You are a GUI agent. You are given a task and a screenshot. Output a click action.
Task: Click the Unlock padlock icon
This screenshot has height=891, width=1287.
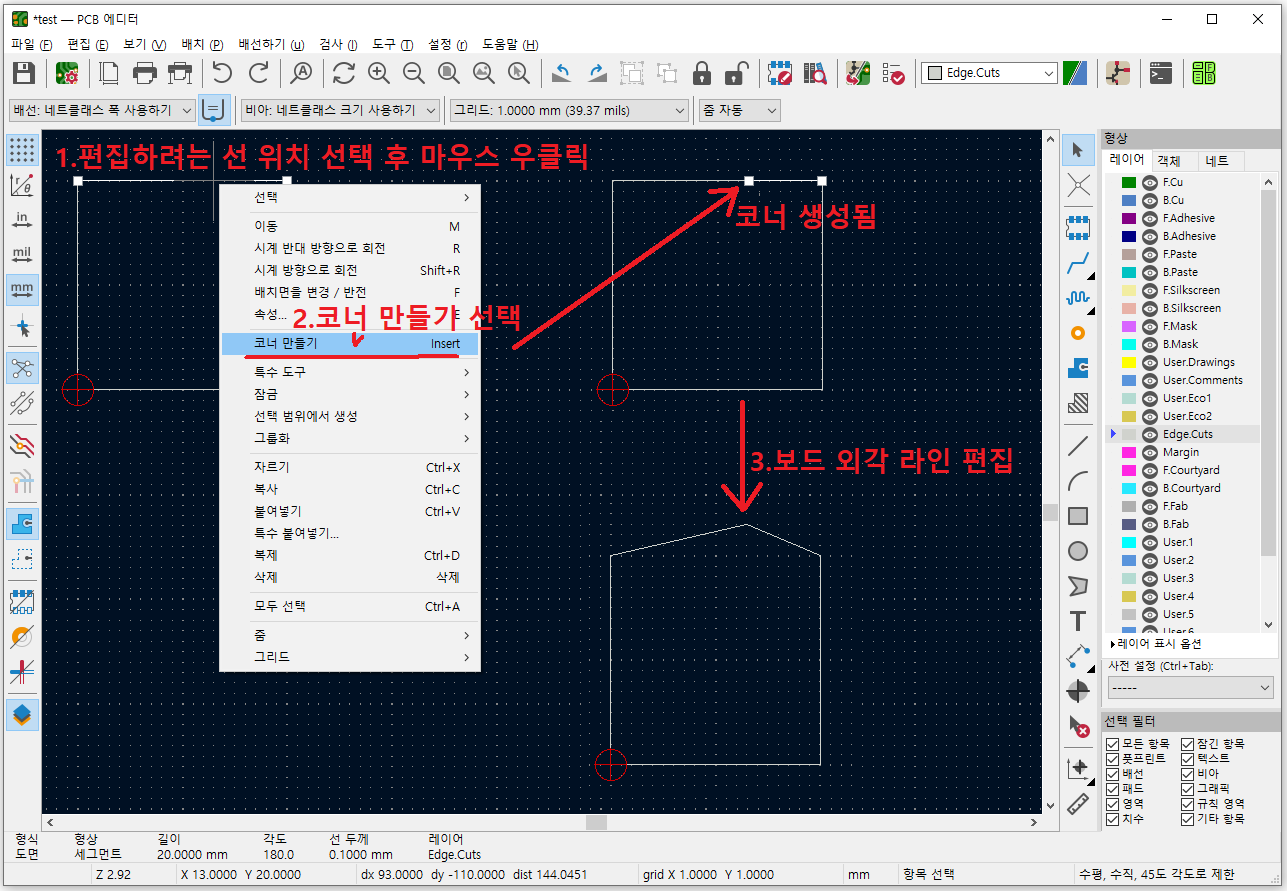tap(736, 73)
